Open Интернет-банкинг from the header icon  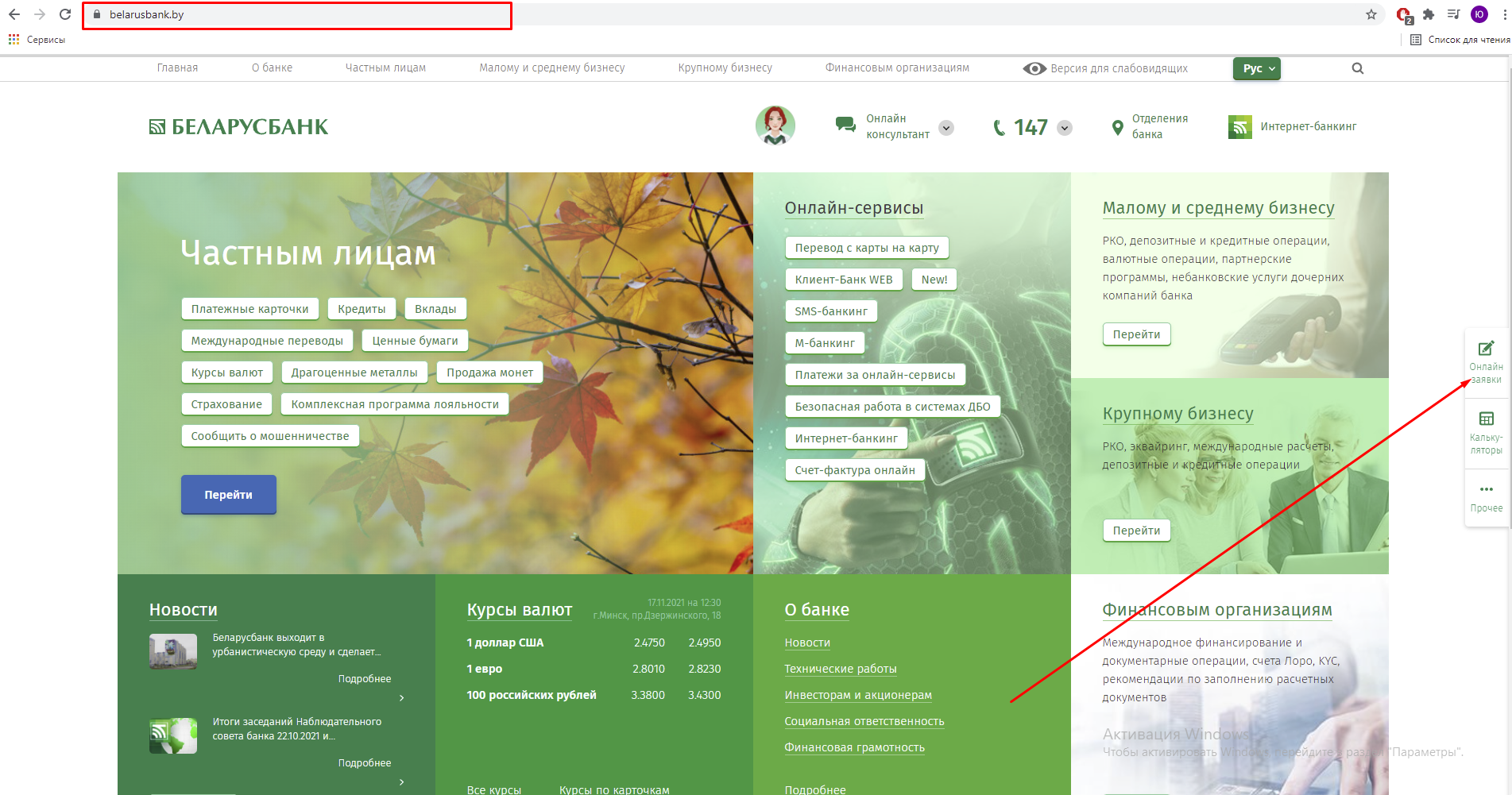(1240, 127)
